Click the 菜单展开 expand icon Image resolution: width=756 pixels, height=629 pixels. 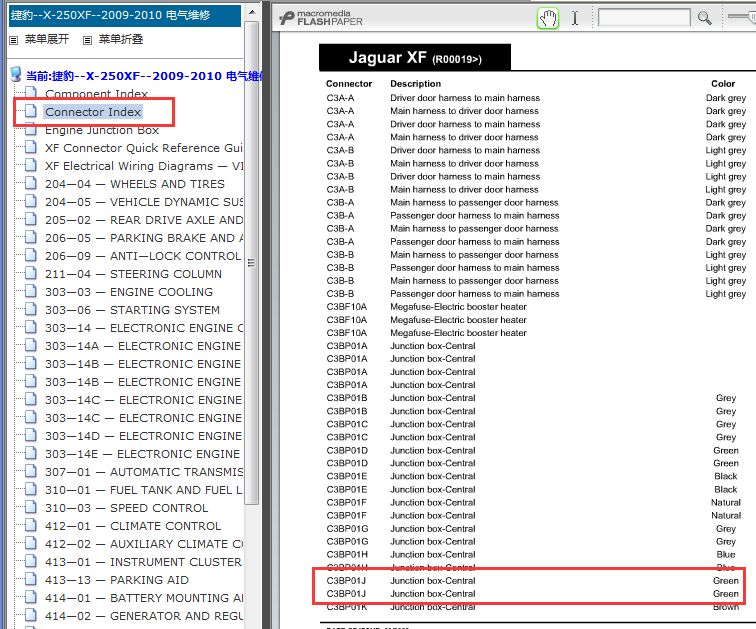tap(14, 40)
